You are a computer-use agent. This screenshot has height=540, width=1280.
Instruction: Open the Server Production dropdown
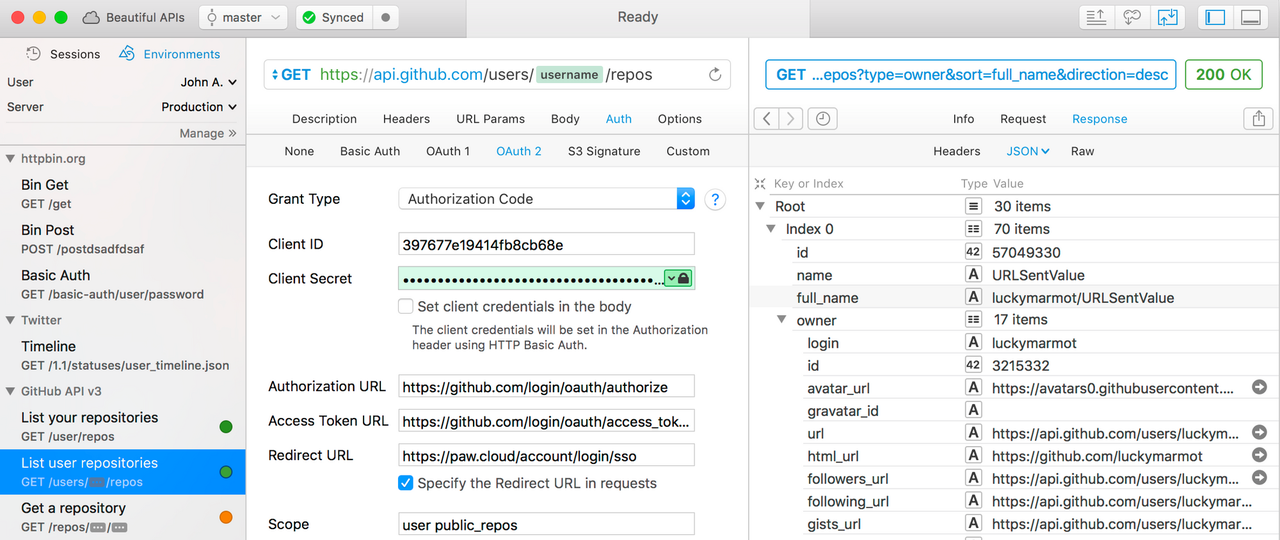click(199, 107)
